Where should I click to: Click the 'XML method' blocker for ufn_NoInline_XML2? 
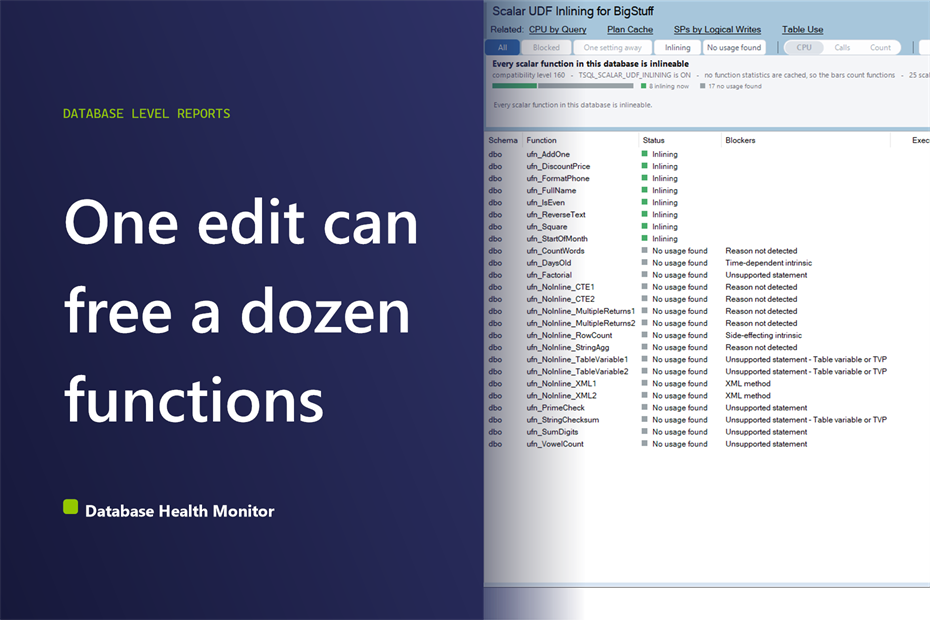[748, 396]
